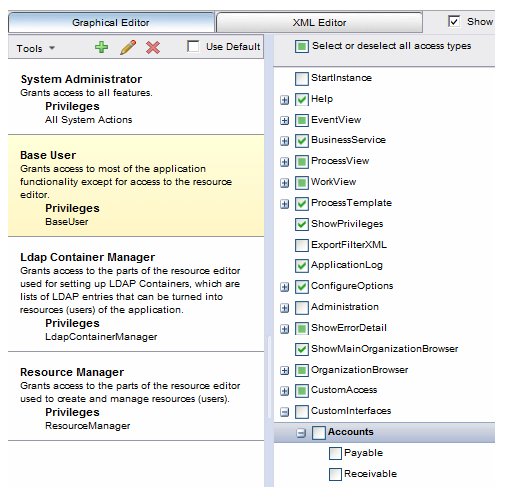Select the System Administrator role
This screenshot has width=506, height=502.
tap(136, 98)
